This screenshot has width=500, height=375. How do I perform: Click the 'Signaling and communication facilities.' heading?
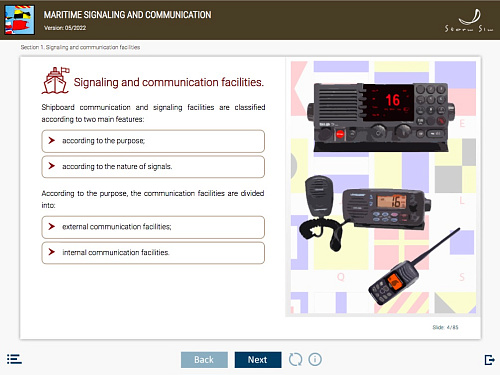click(169, 82)
